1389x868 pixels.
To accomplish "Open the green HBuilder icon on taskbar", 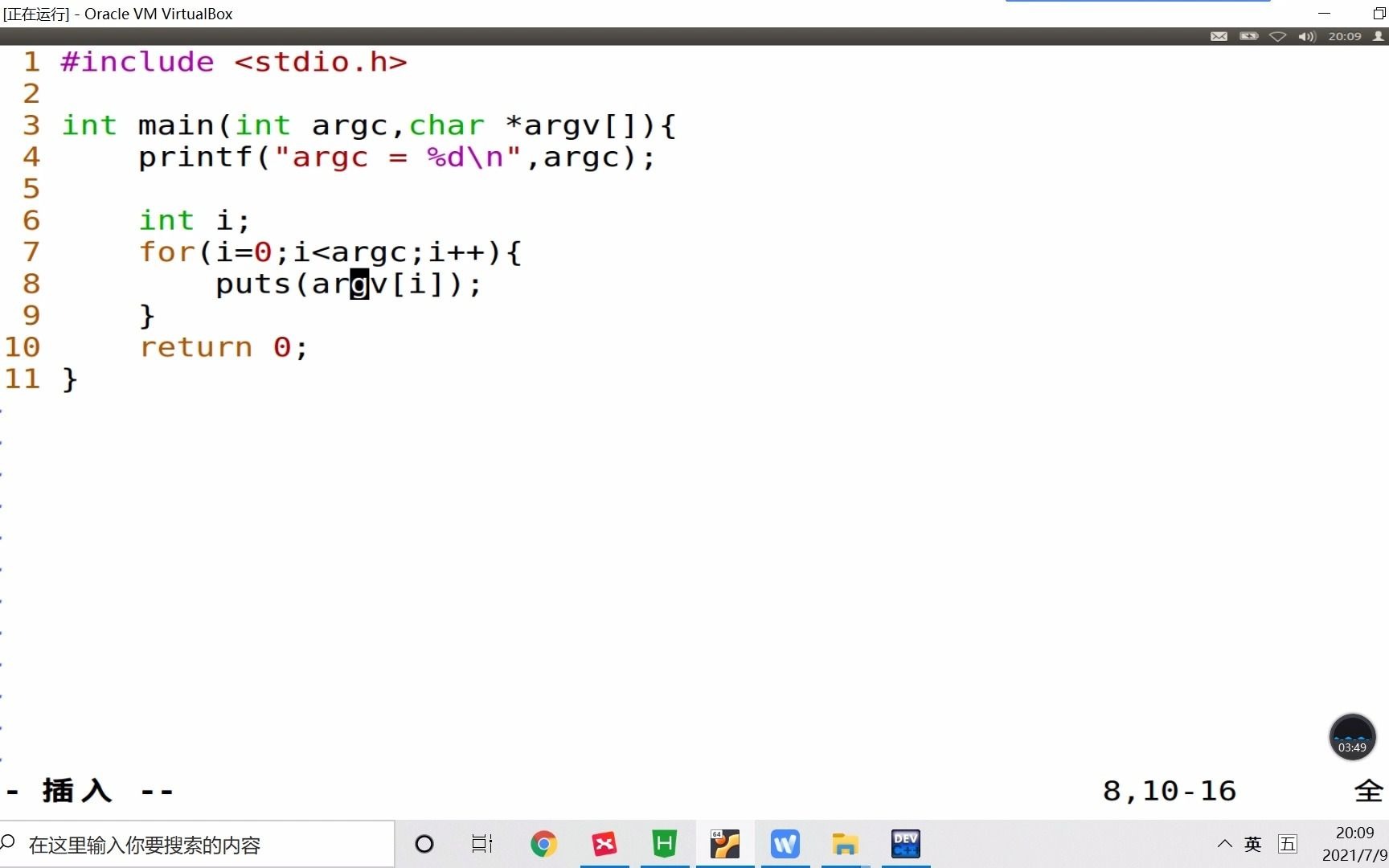I will point(665,844).
